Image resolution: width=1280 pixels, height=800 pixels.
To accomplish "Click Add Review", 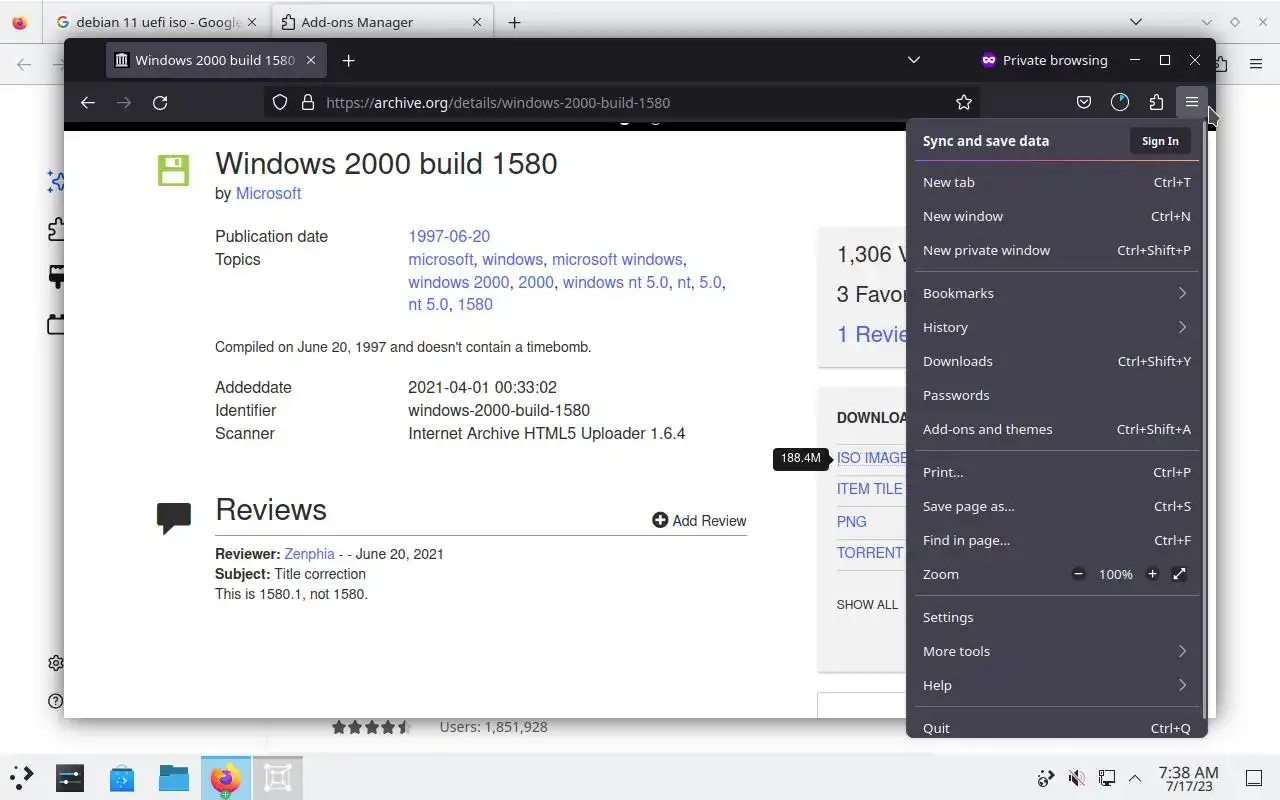I will click(699, 520).
